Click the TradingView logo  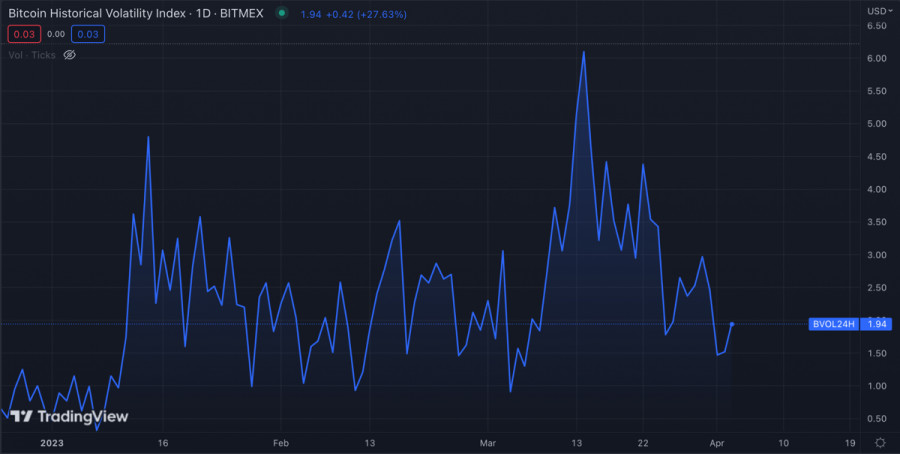pyautogui.click(x=67, y=416)
